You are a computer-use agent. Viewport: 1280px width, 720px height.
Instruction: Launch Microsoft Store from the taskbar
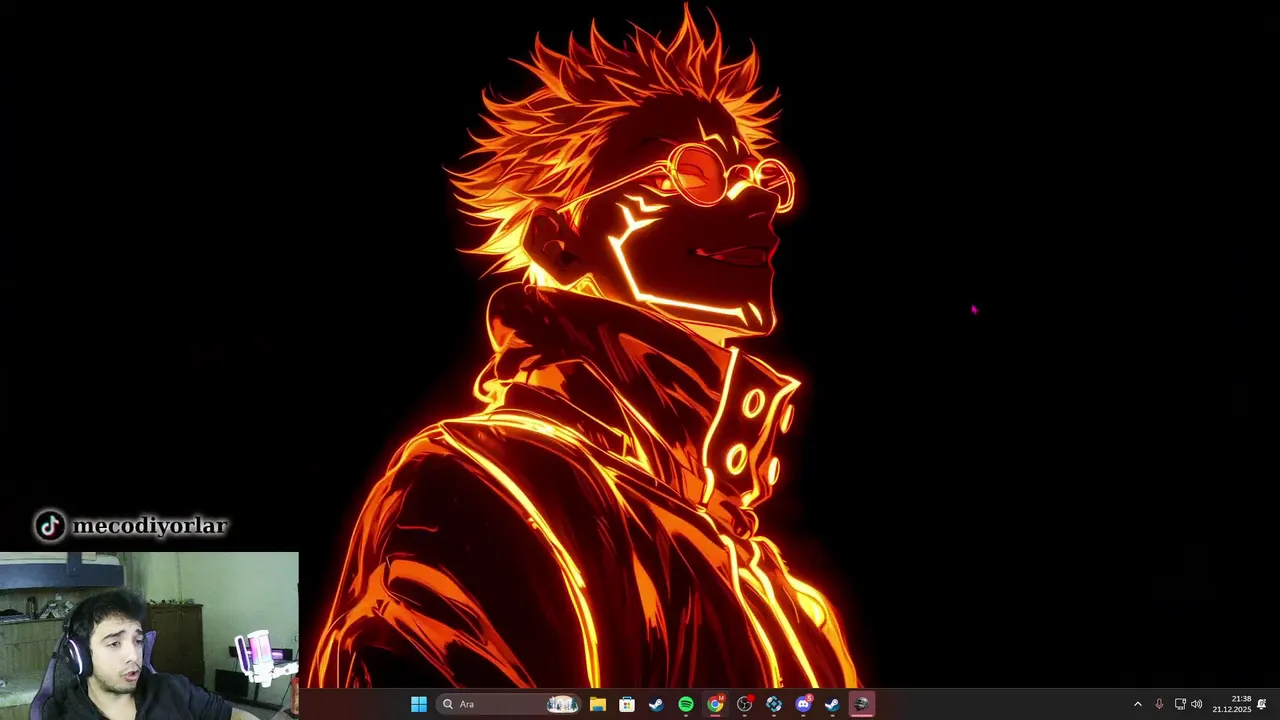(627, 704)
